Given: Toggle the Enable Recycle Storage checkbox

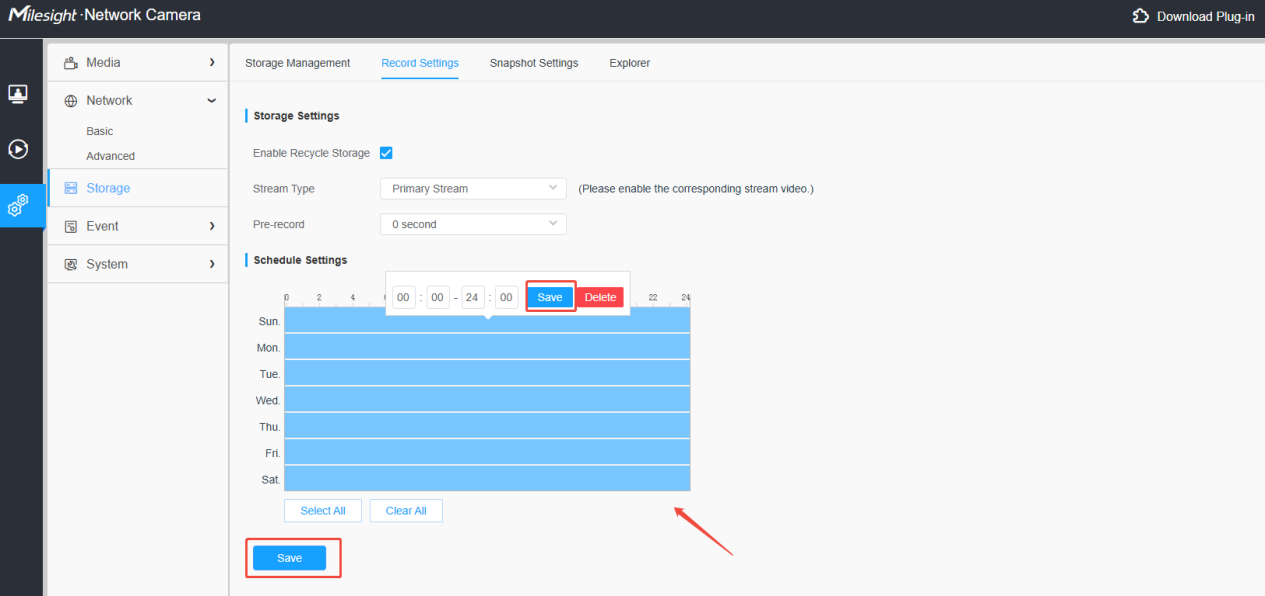Looking at the screenshot, I should coord(386,153).
